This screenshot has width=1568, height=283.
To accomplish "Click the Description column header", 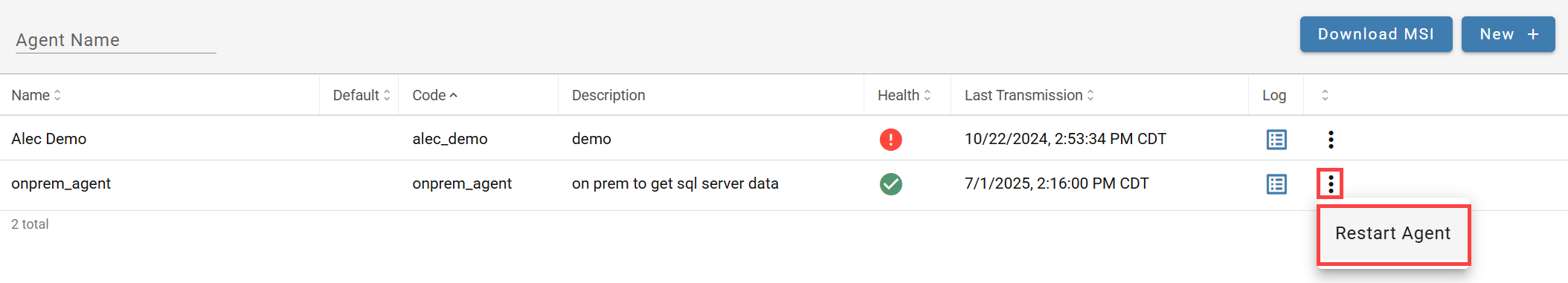I will tap(608, 95).
